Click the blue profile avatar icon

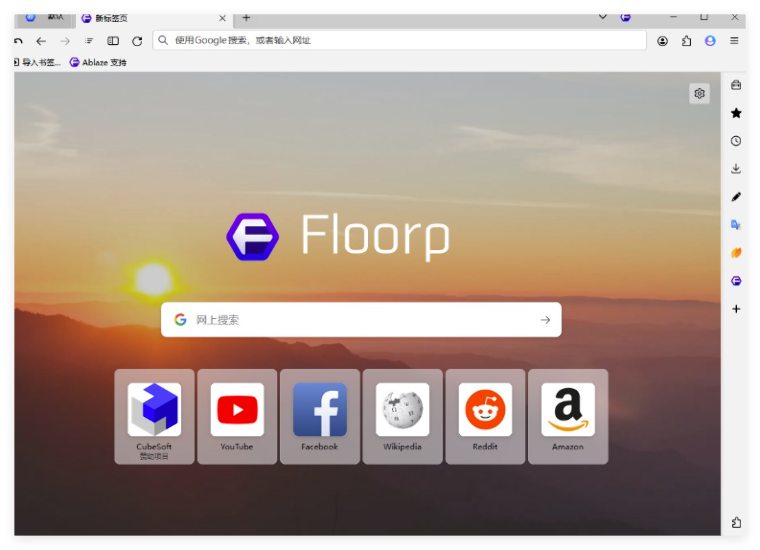click(x=710, y=41)
